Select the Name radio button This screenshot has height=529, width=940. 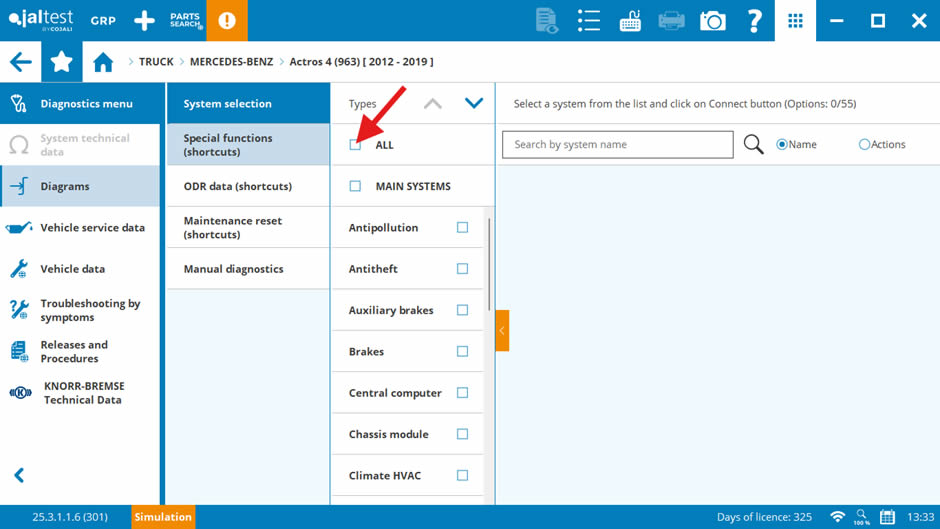(x=782, y=145)
